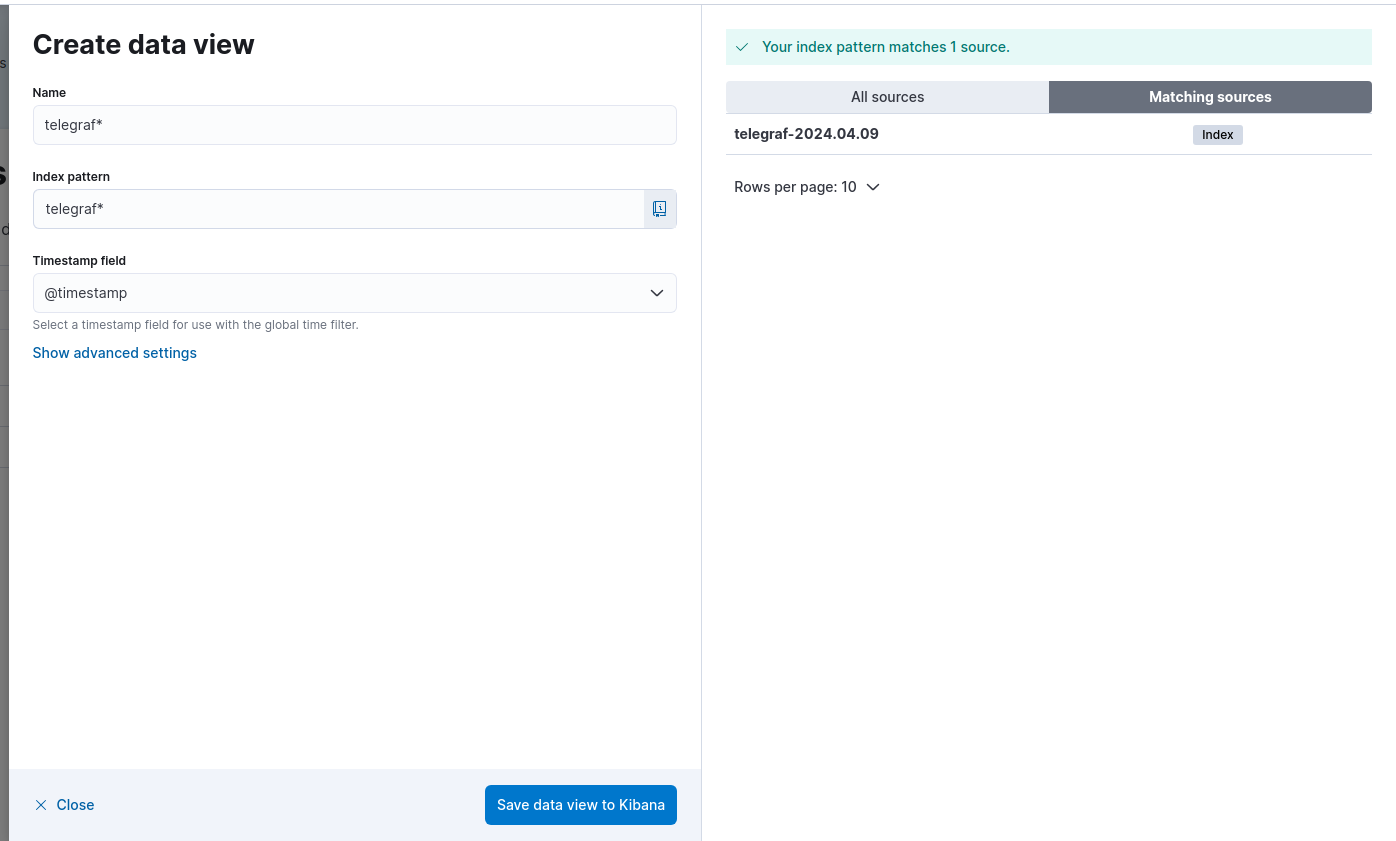This screenshot has height=841, width=1396.
Task: Expand the Rows per page selector
Action: (806, 187)
